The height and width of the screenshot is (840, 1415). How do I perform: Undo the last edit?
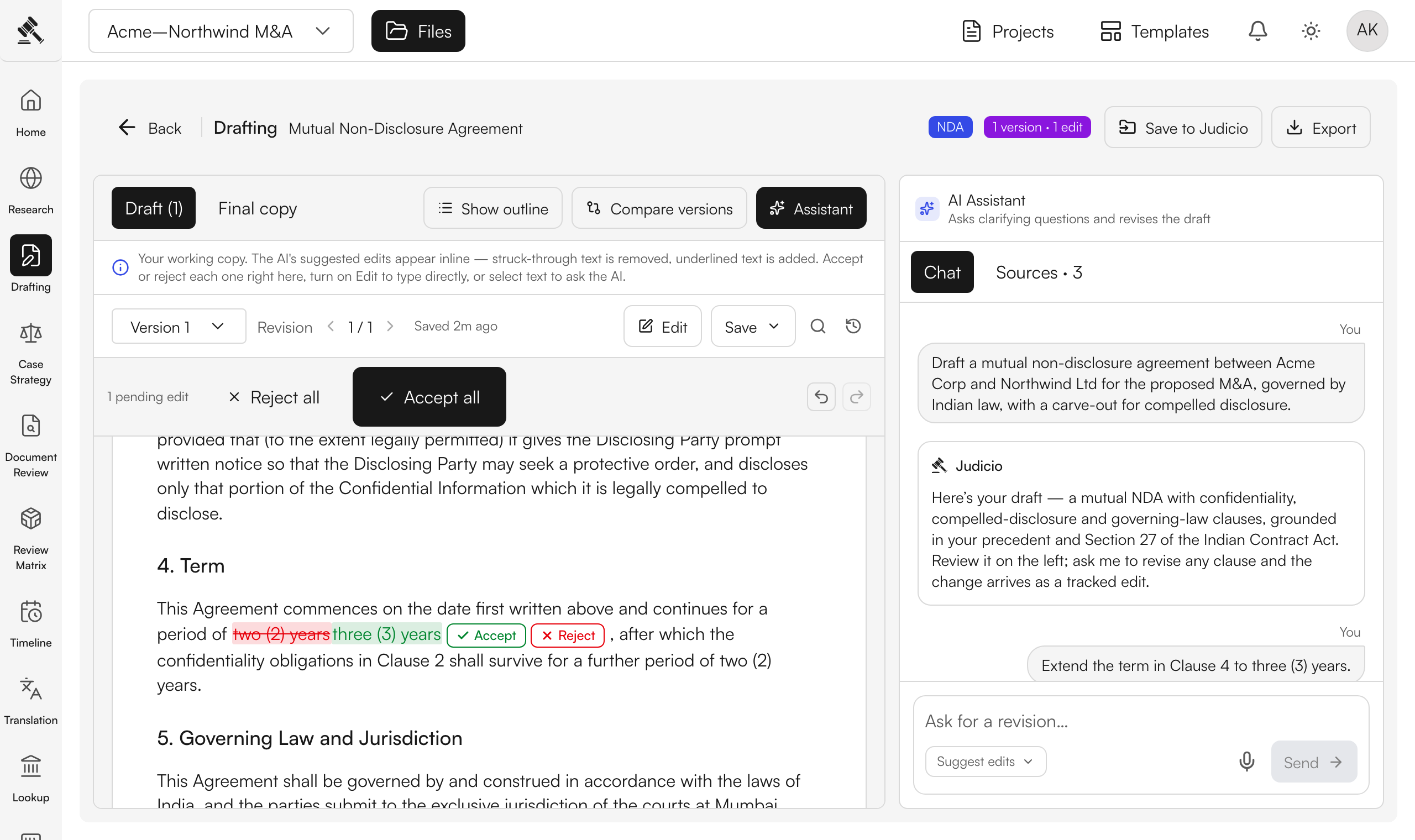coord(821,397)
